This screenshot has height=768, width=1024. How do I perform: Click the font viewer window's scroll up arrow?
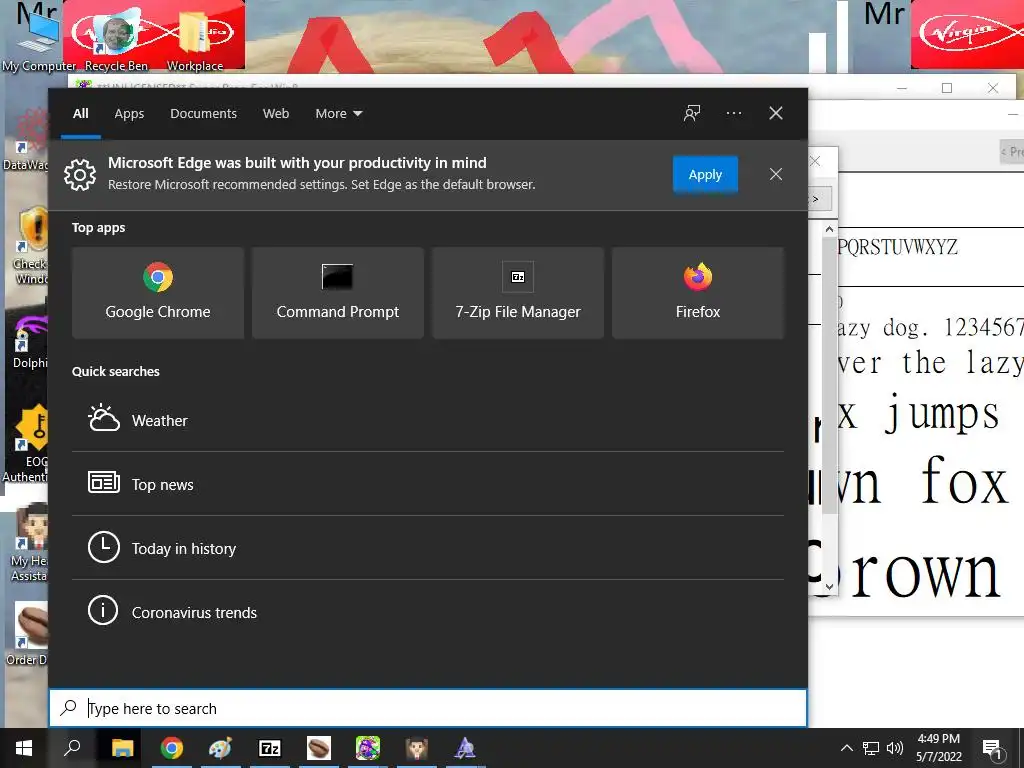pyautogui.click(x=829, y=229)
